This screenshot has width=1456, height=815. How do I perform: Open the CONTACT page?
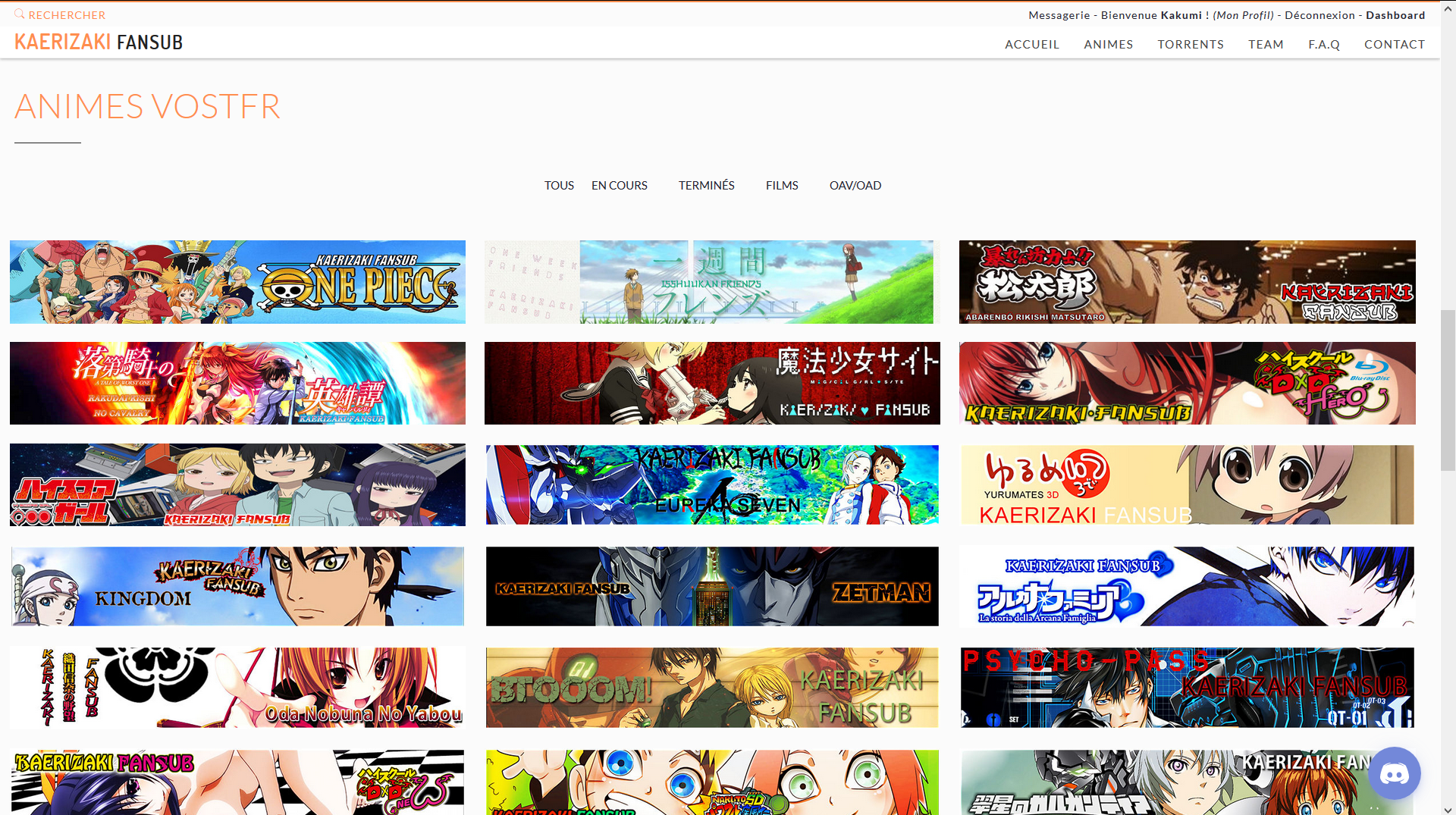tap(1395, 45)
